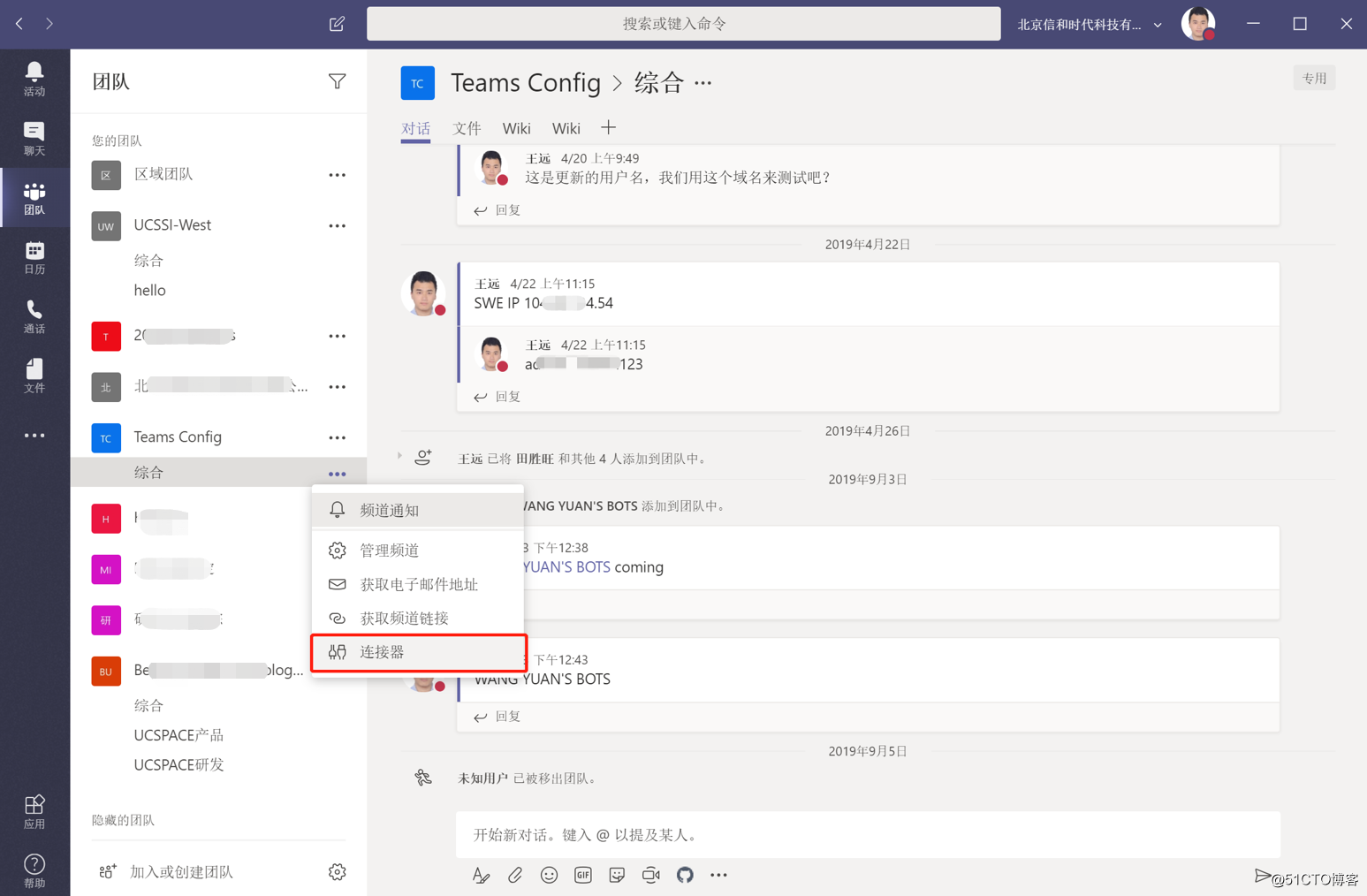Click the new chat compose icon
Image resolution: width=1367 pixels, height=896 pixels.
point(337,24)
